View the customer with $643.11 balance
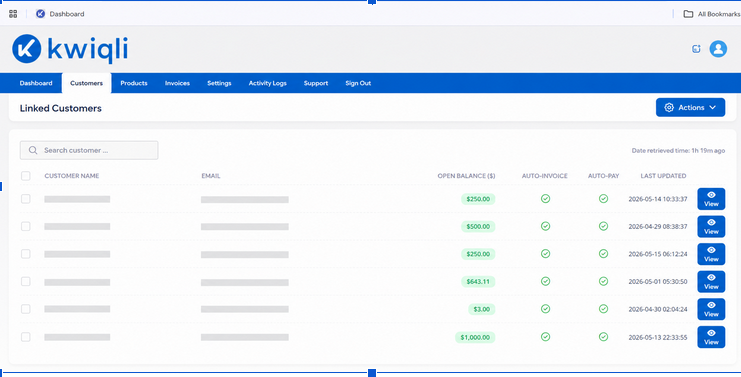The height and width of the screenshot is (377, 741). pyautogui.click(x=711, y=282)
